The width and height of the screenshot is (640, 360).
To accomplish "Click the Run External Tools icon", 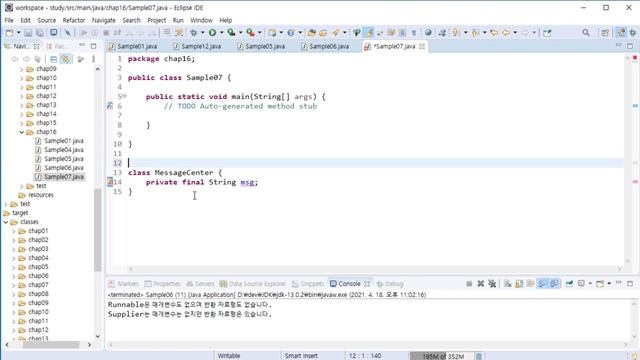I will click(251, 33).
